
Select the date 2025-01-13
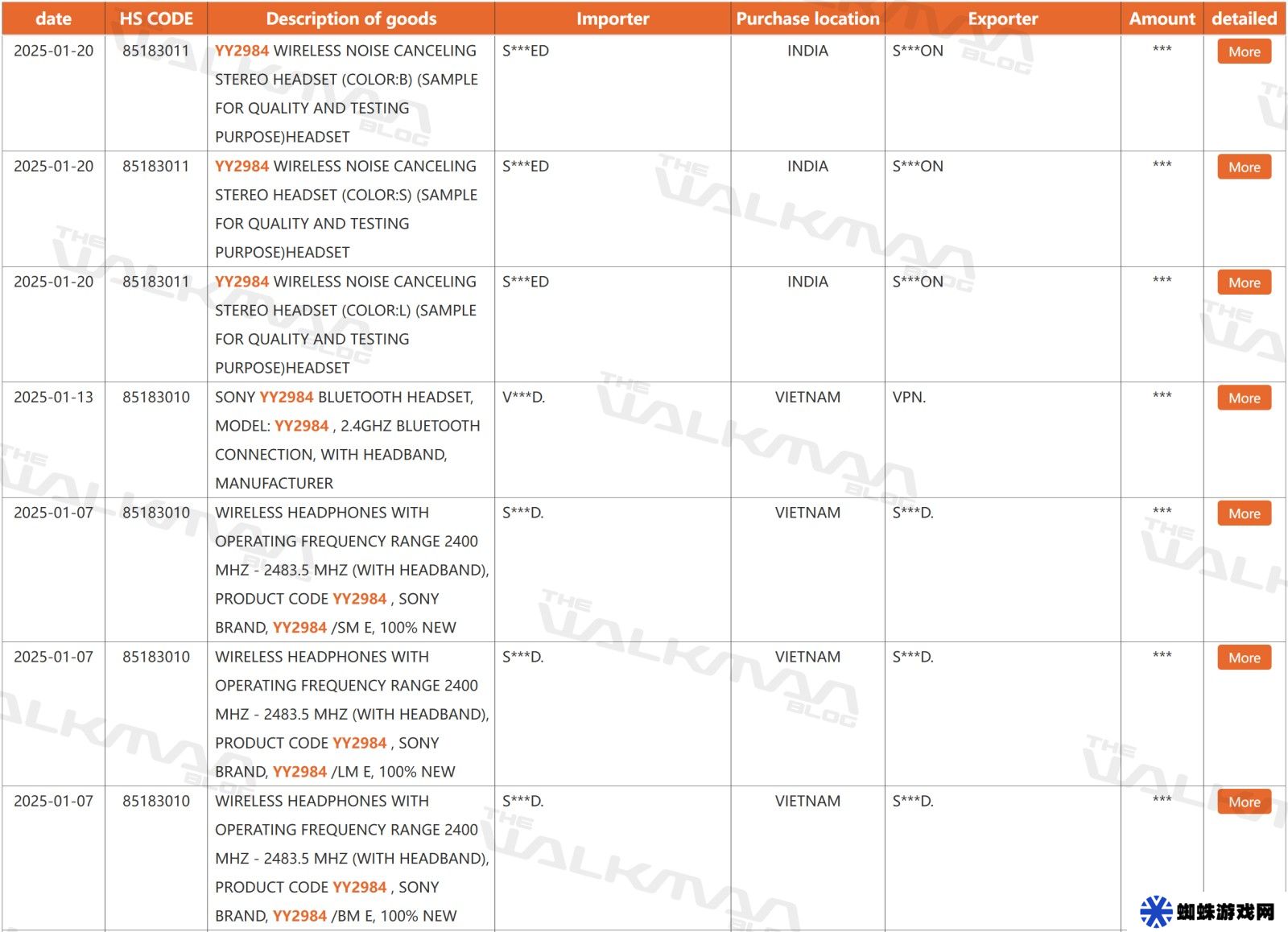54,397
